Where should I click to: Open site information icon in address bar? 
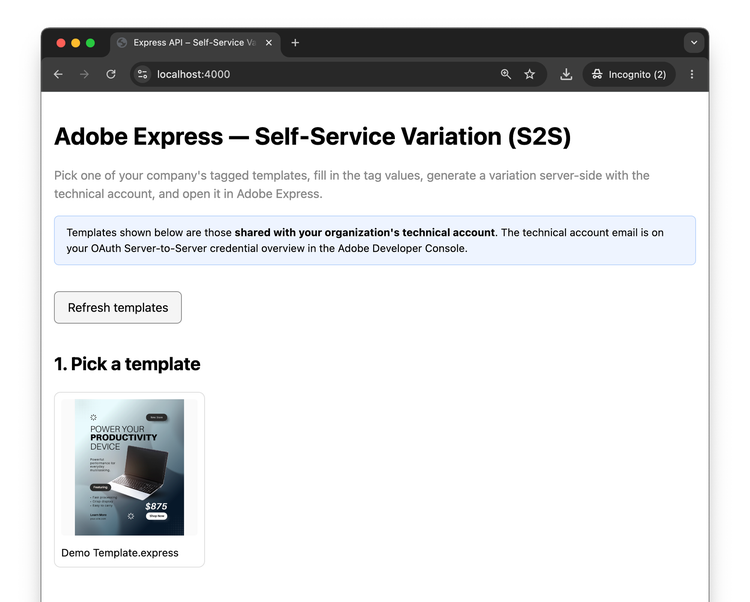click(x=142, y=74)
